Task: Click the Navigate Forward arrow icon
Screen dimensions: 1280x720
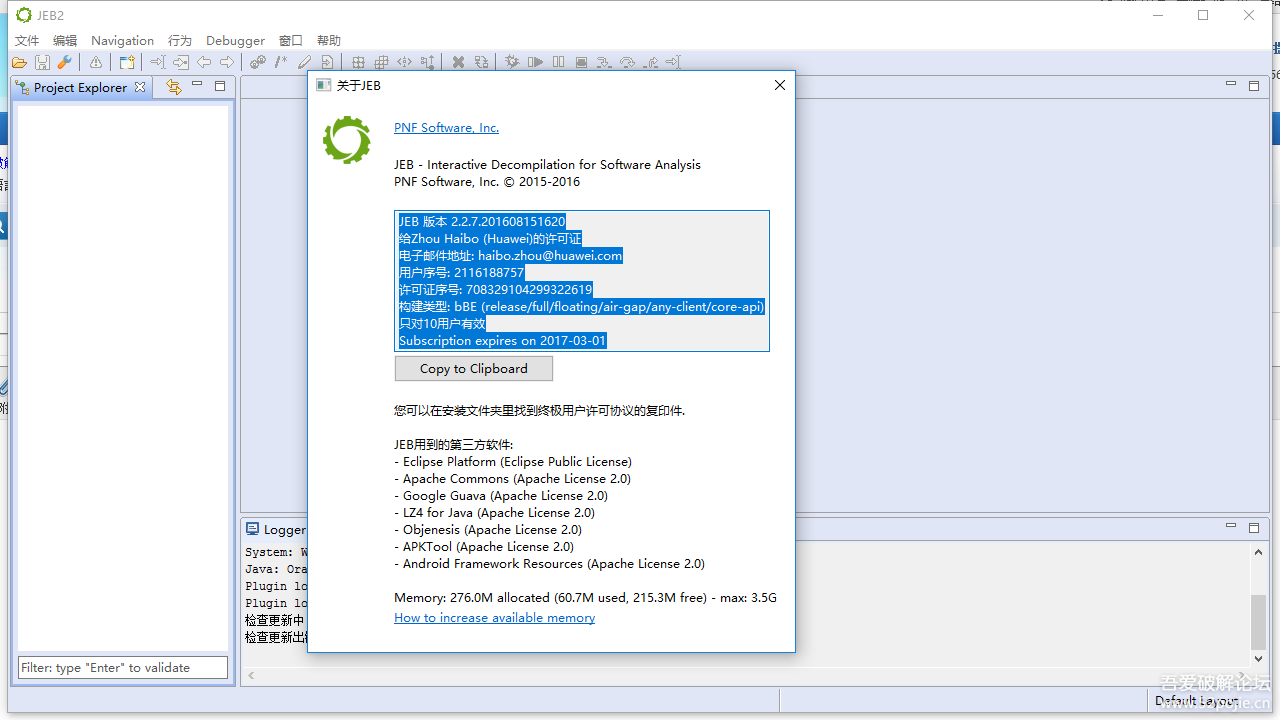Action: pos(227,63)
